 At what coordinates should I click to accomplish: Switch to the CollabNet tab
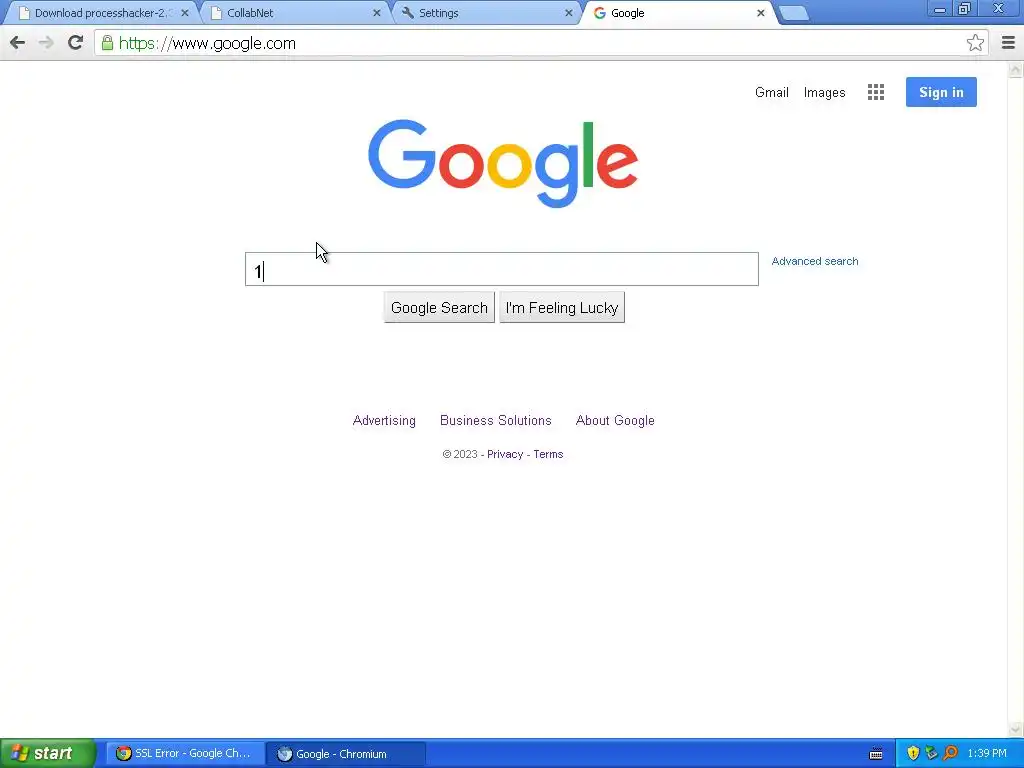[x=294, y=13]
